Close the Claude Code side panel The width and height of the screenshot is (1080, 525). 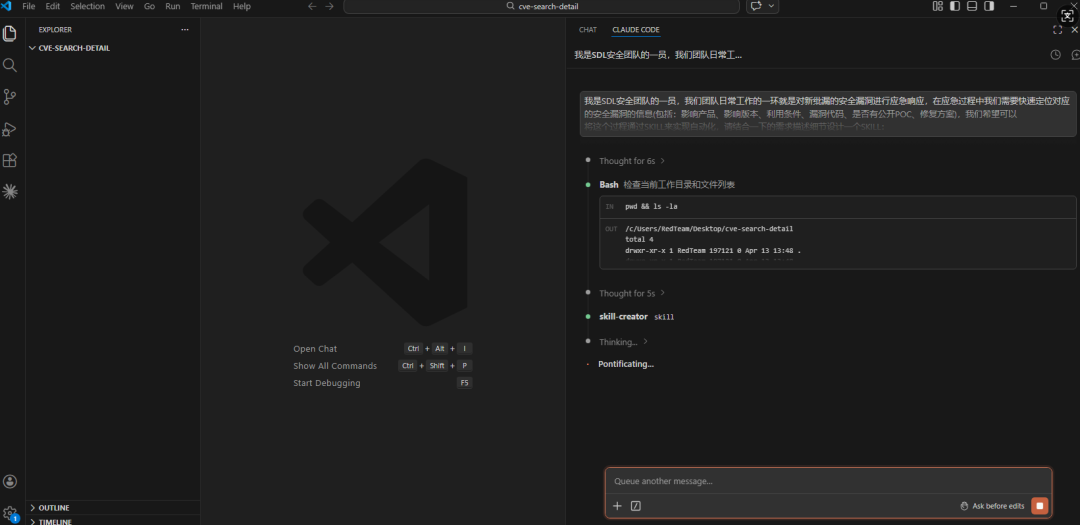1074,30
